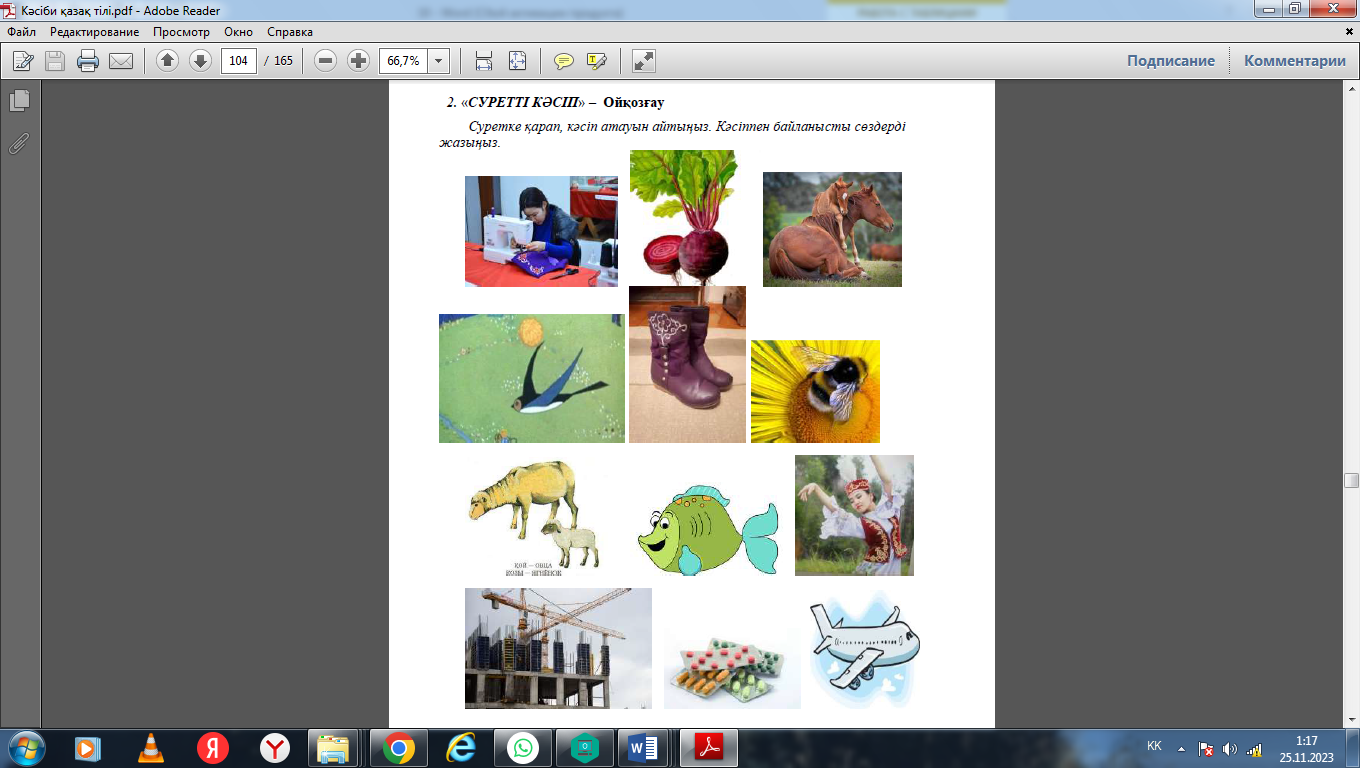The height and width of the screenshot is (768, 1360).
Task: Open the Комментарии panel
Action: coord(1295,61)
